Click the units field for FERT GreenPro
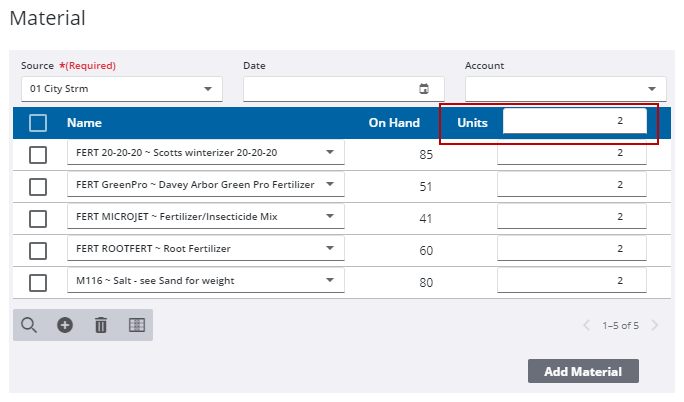Image resolution: width=684 pixels, height=402 pixels. [x=571, y=185]
